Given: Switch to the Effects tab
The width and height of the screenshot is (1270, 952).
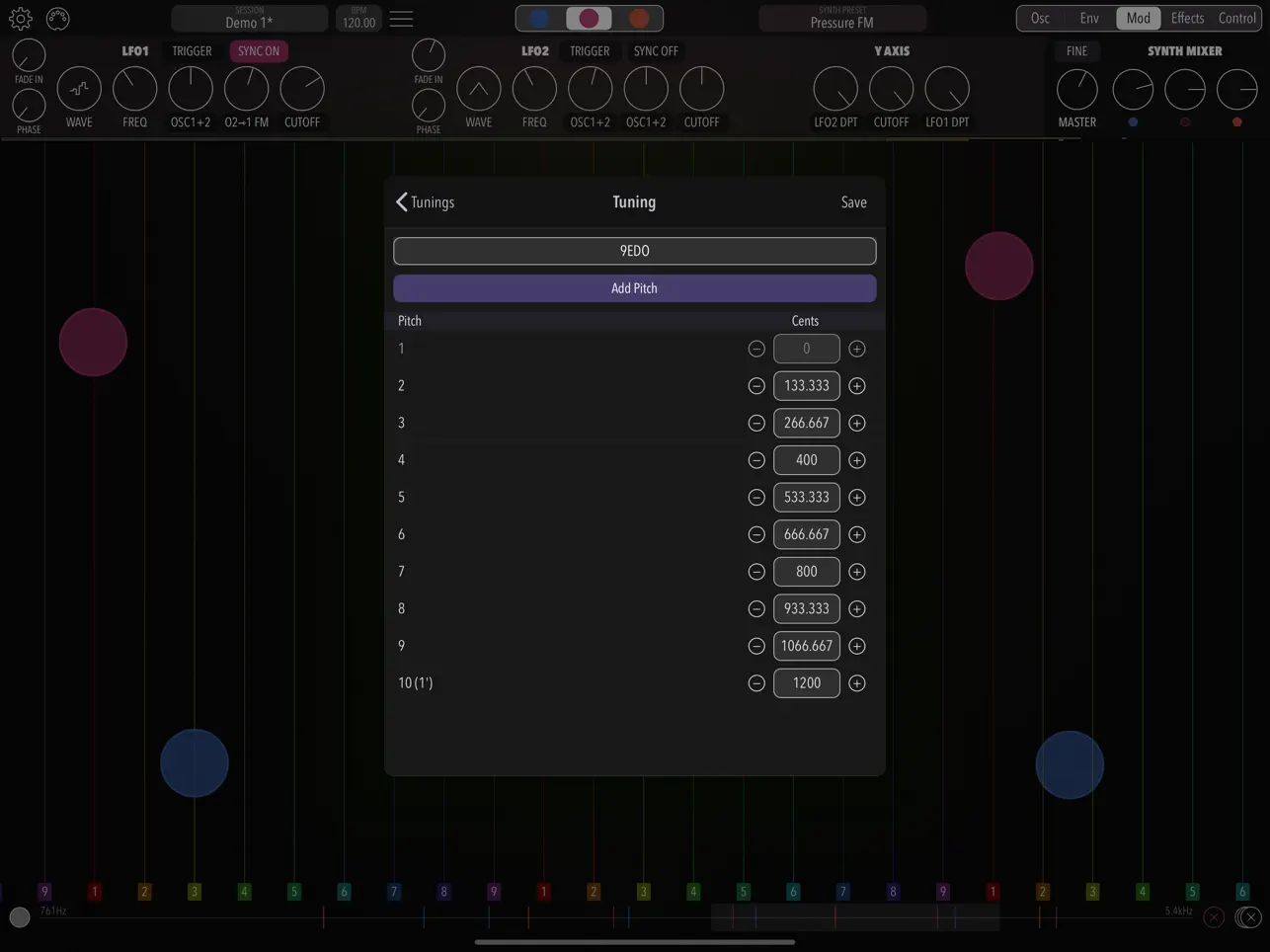Looking at the screenshot, I should tap(1187, 18).
